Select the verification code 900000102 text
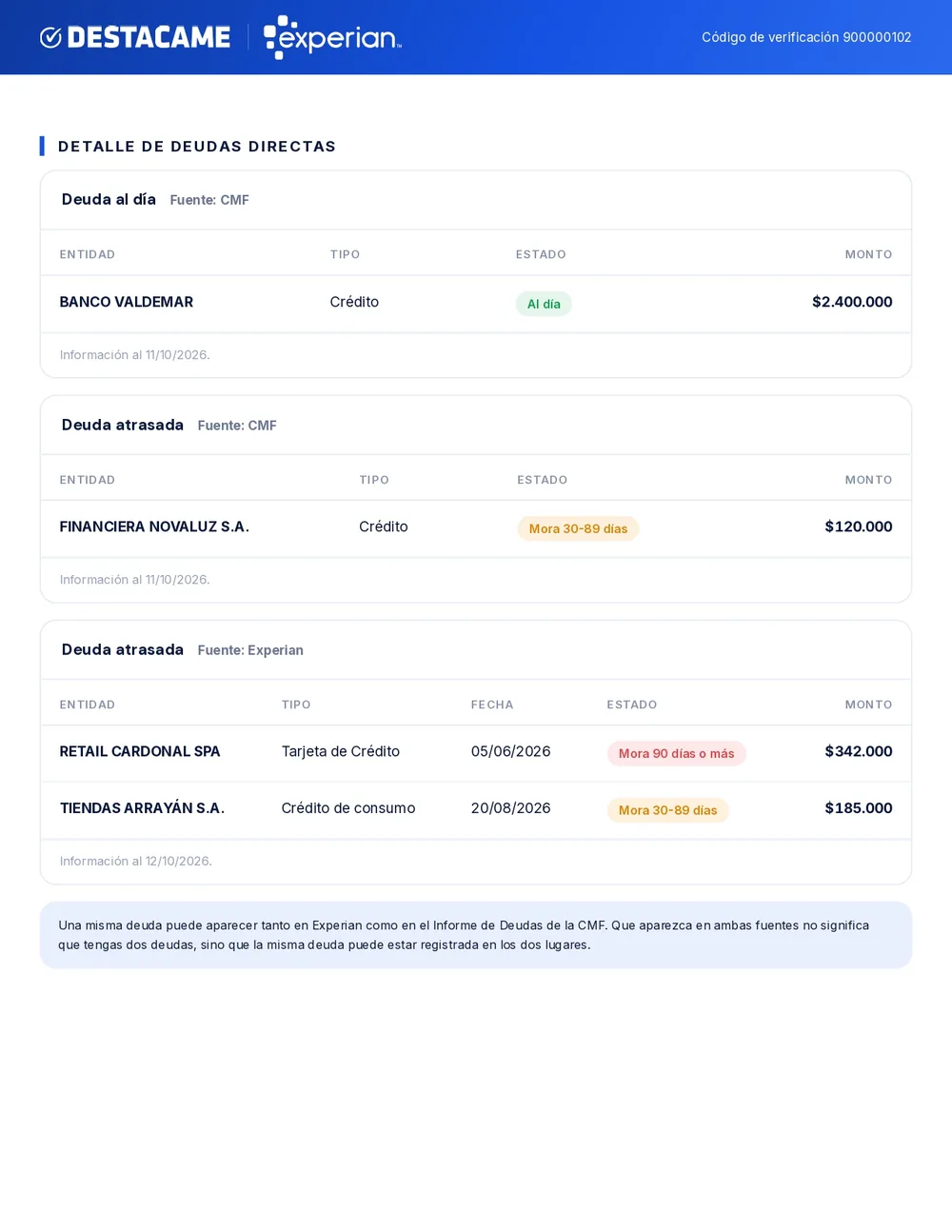 877,37
